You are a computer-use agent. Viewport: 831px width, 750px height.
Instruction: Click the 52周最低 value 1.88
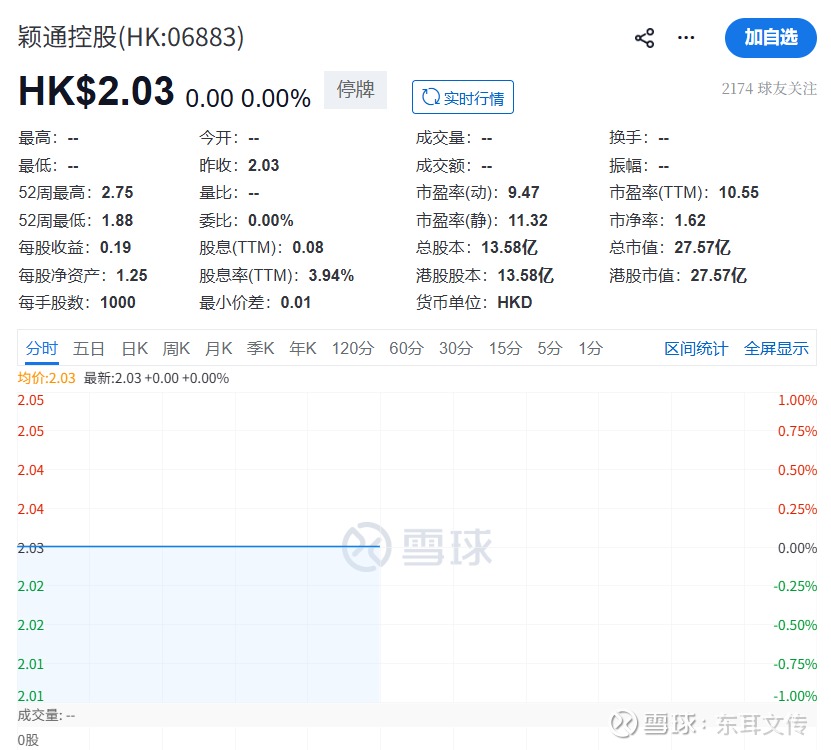click(x=117, y=220)
